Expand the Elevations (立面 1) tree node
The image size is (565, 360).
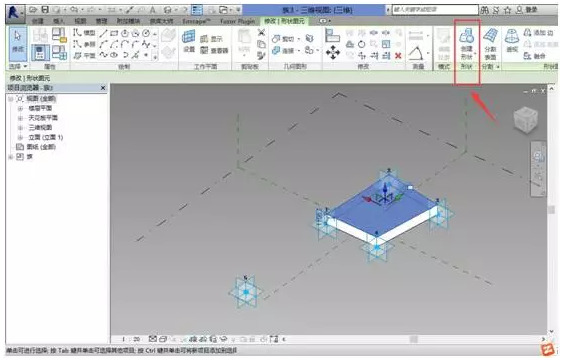21,137
